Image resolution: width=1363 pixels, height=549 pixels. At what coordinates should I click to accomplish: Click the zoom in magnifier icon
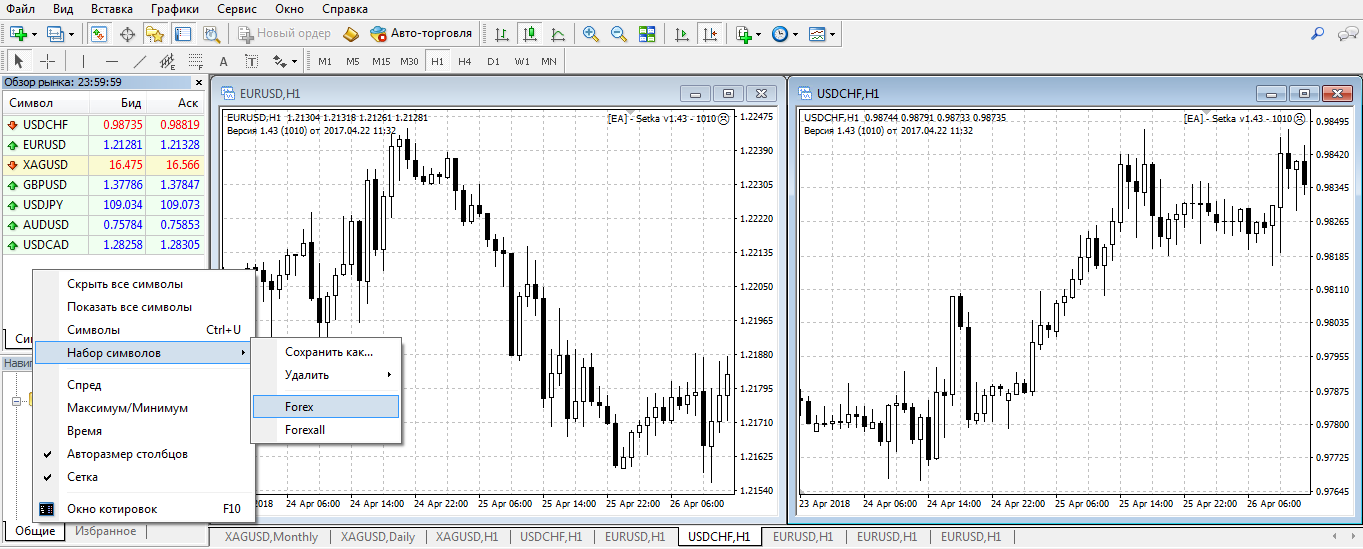pyautogui.click(x=591, y=33)
